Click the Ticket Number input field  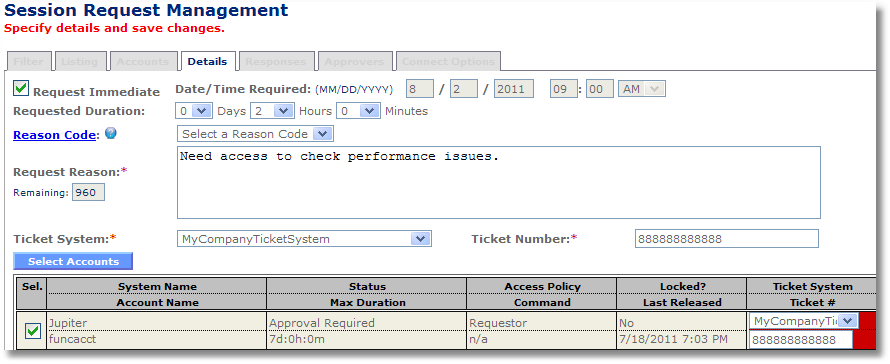727,239
